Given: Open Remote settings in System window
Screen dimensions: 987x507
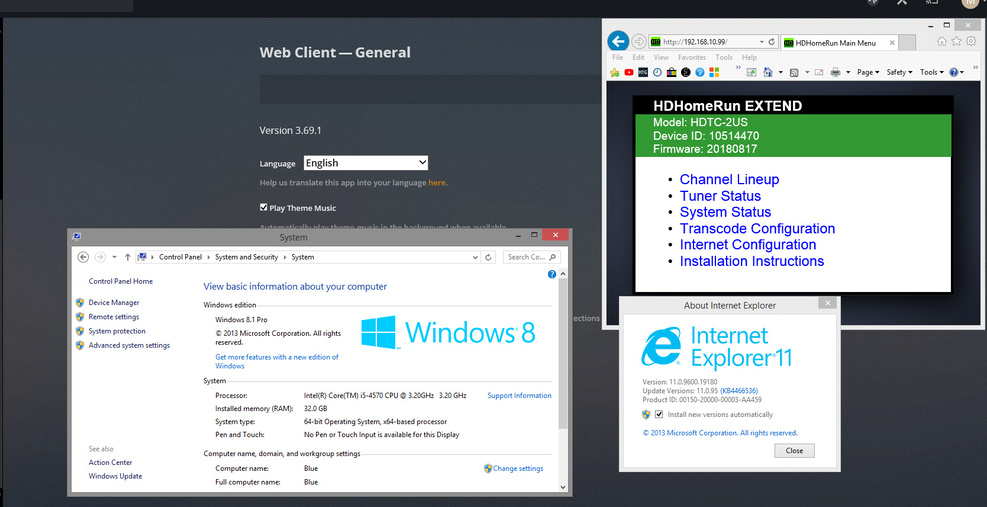Looking at the screenshot, I should 113,317.
